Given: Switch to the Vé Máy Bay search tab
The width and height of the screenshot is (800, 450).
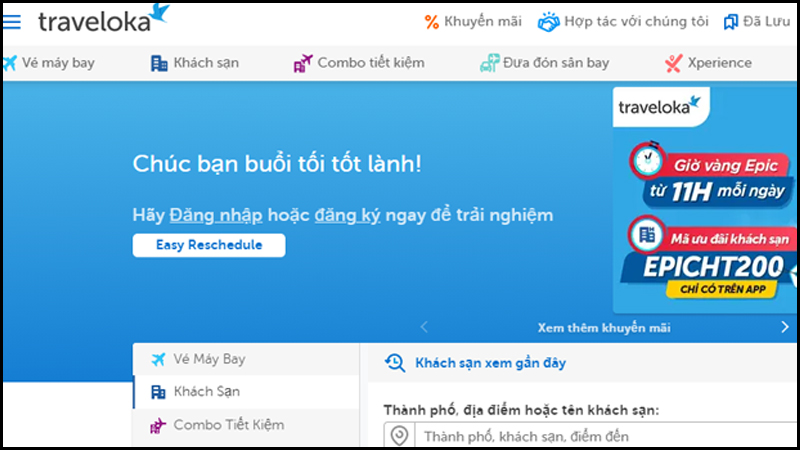Looking at the screenshot, I should [x=246, y=359].
